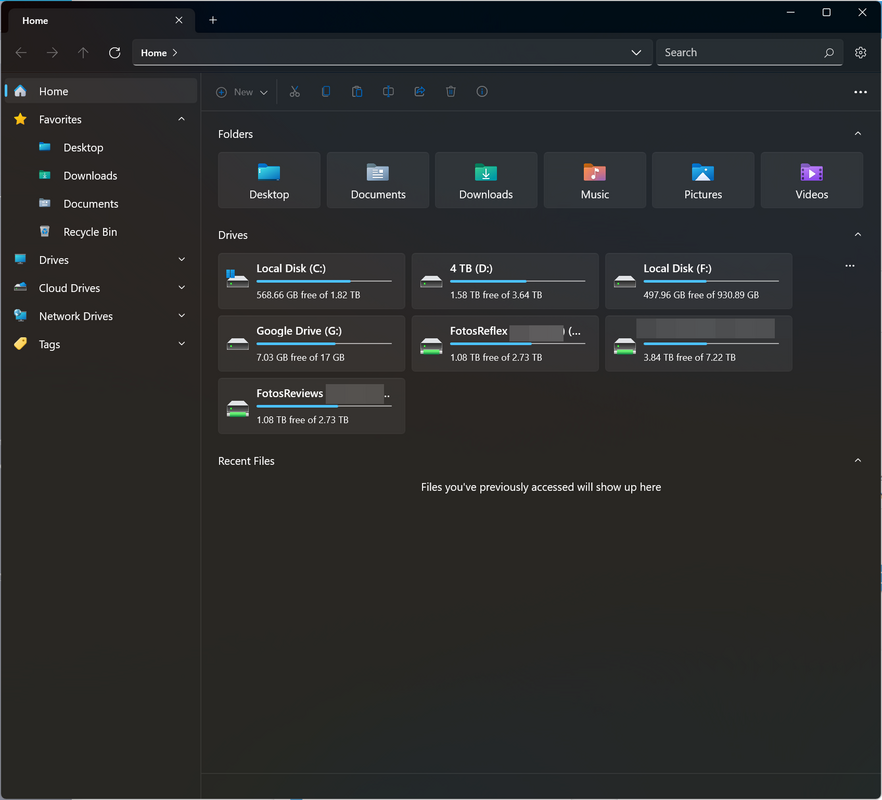Open the Documents folder card

[378, 180]
